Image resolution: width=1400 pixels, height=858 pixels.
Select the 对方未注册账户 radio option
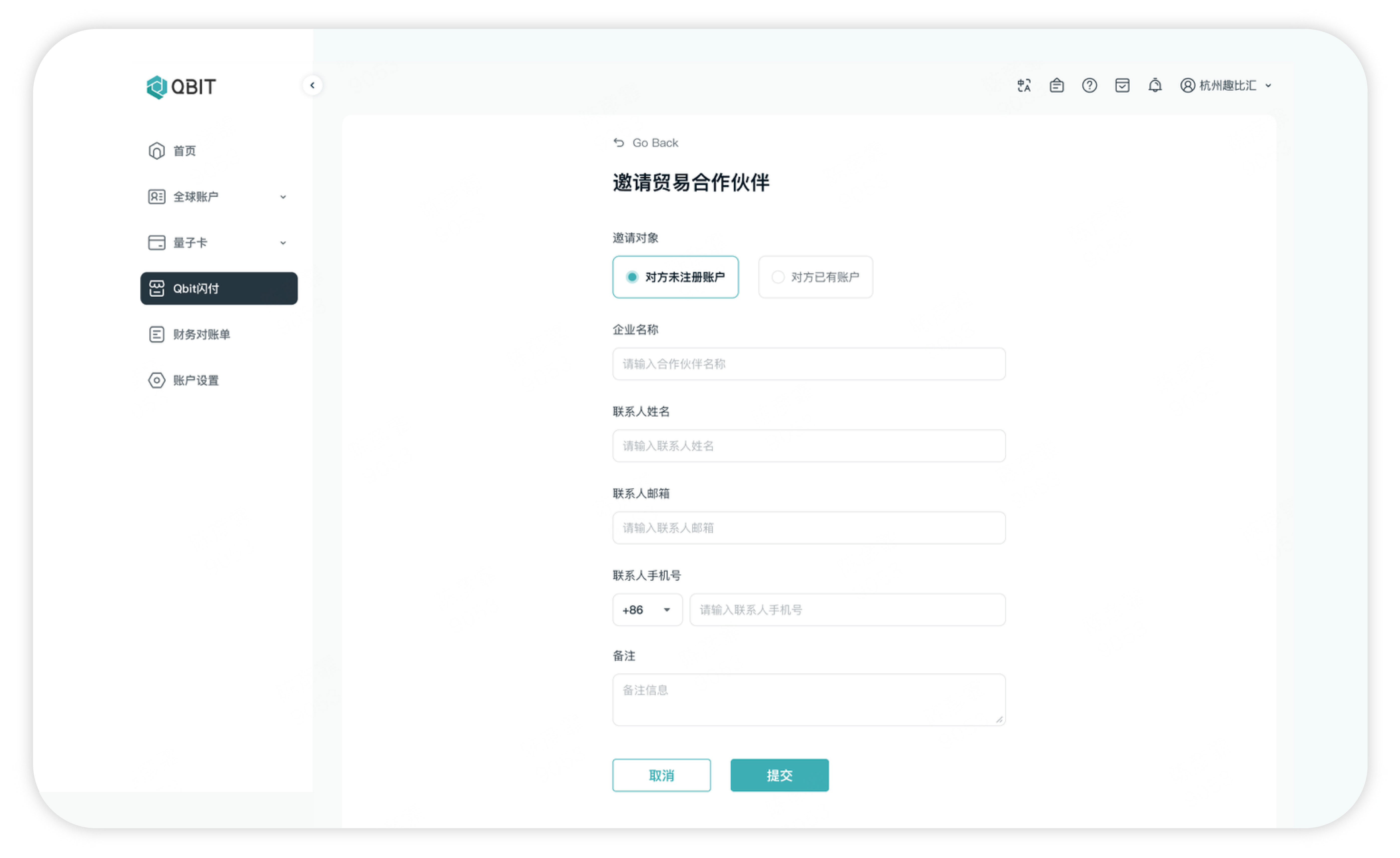click(675, 277)
